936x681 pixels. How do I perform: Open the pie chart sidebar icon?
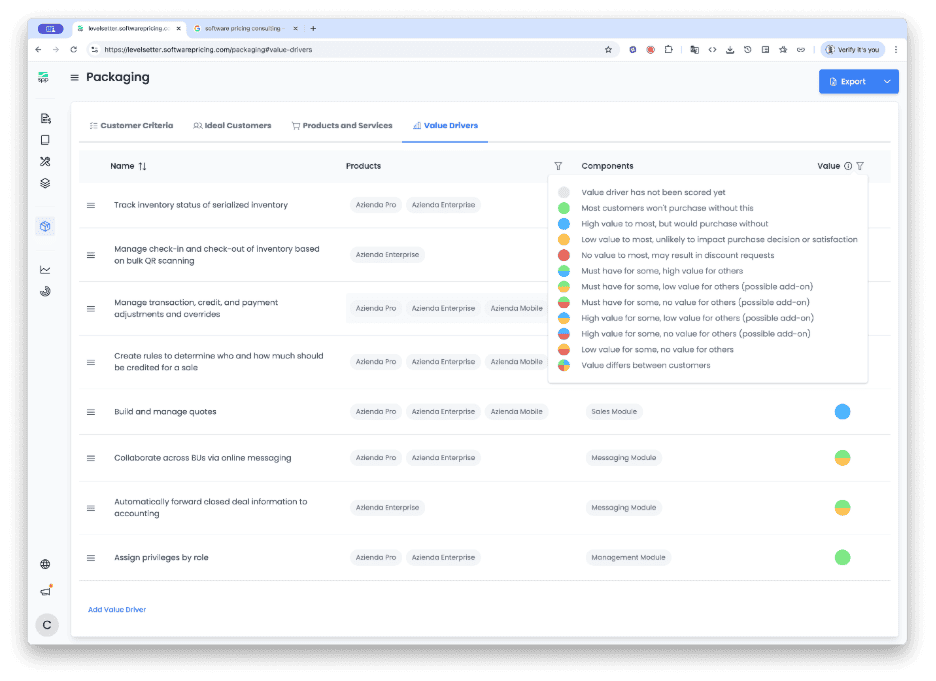tap(45, 291)
